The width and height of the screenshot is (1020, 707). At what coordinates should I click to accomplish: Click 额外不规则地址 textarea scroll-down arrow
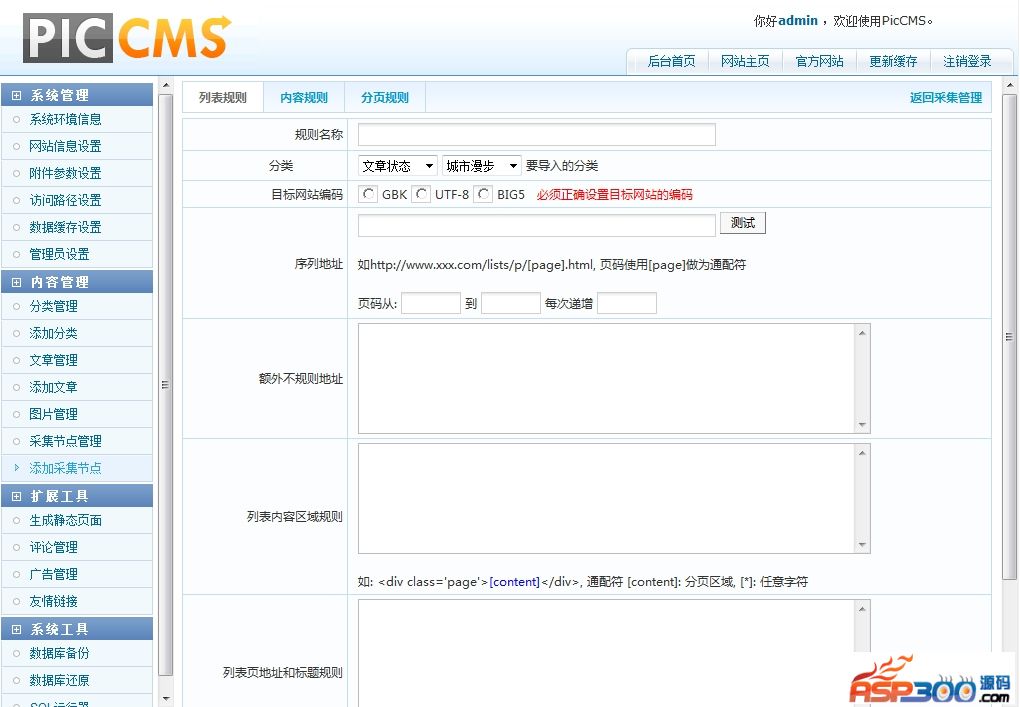(863, 425)
